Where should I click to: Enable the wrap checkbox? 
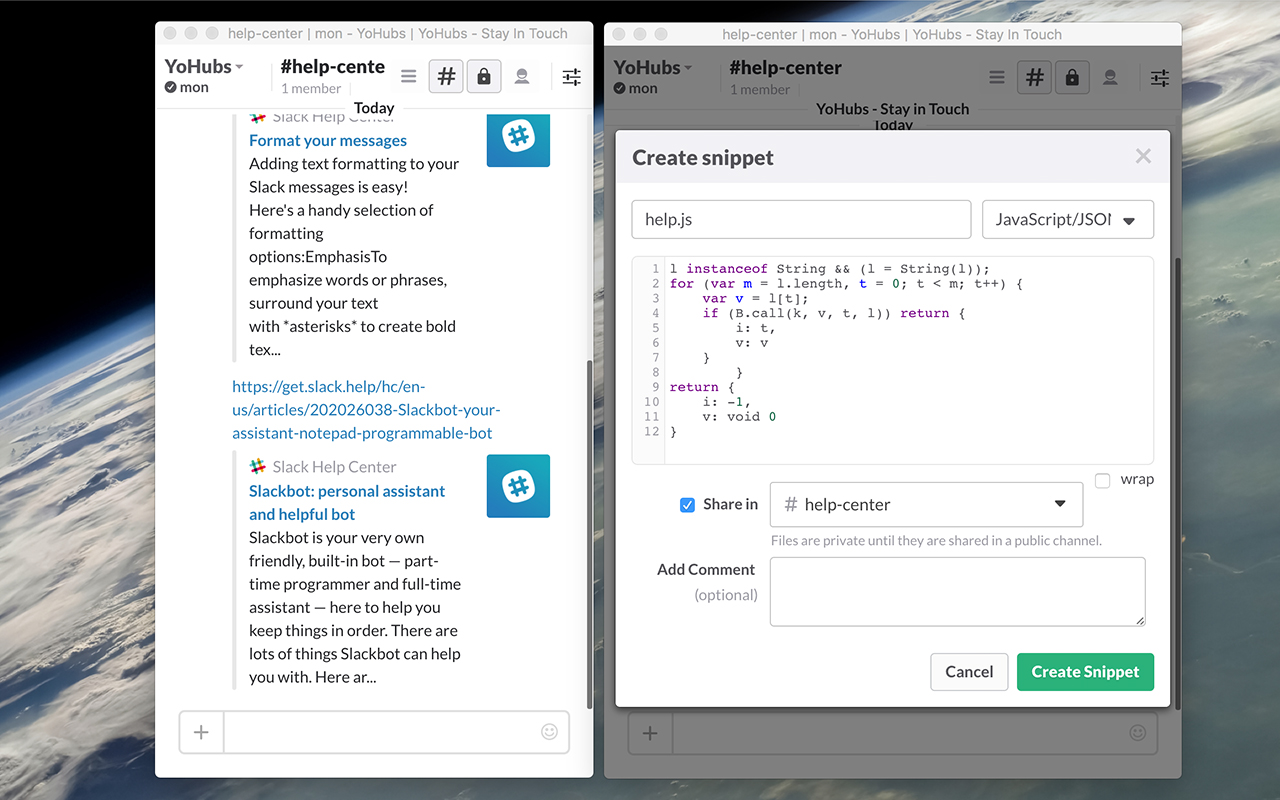(x=1102, y=480)
